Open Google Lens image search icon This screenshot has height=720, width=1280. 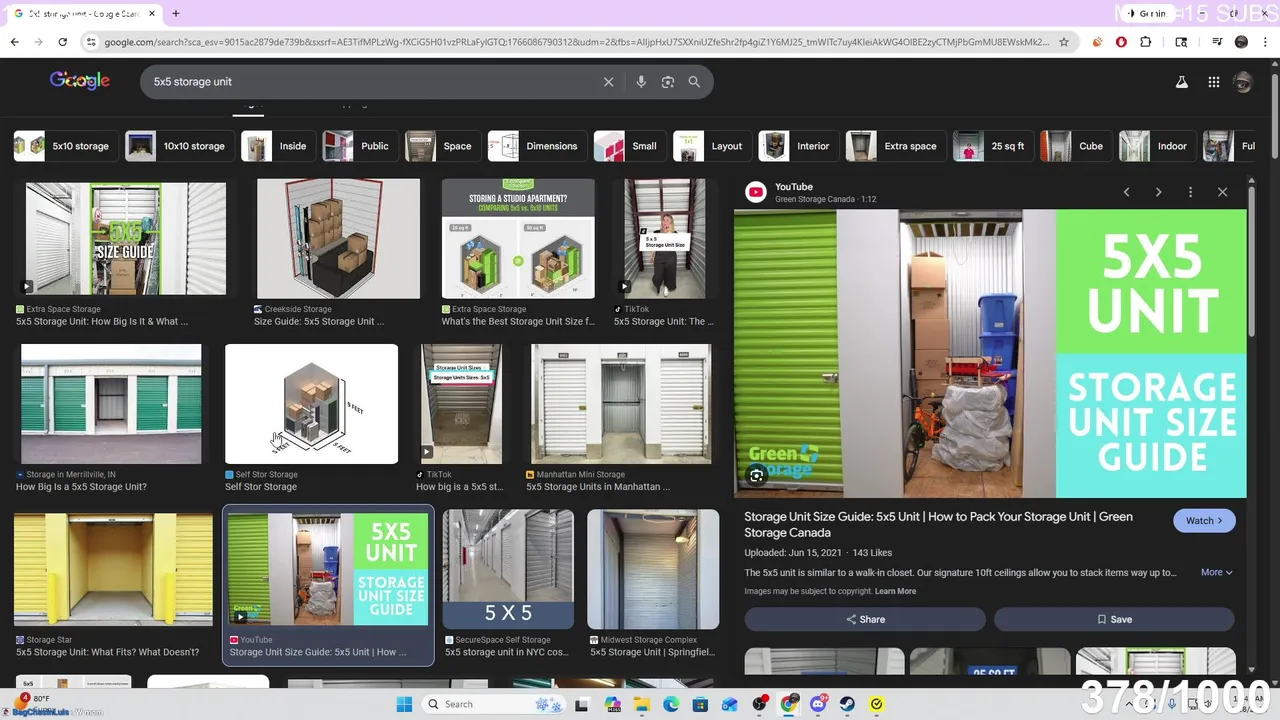668,82
